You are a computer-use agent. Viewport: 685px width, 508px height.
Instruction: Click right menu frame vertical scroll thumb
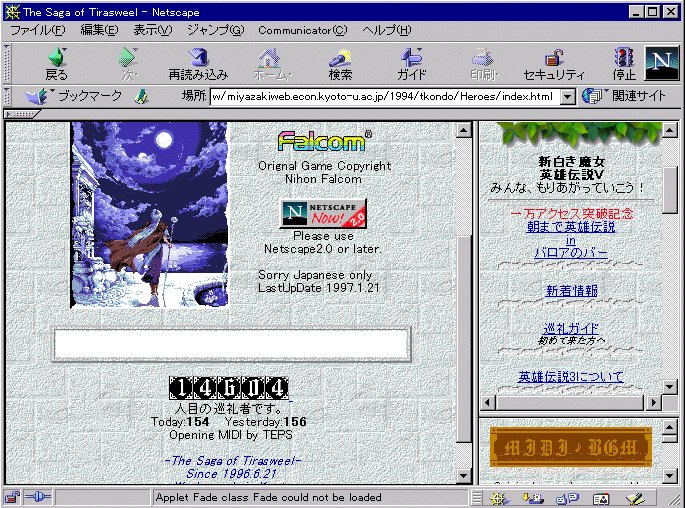pyautogui.click(x=670, y=190)
